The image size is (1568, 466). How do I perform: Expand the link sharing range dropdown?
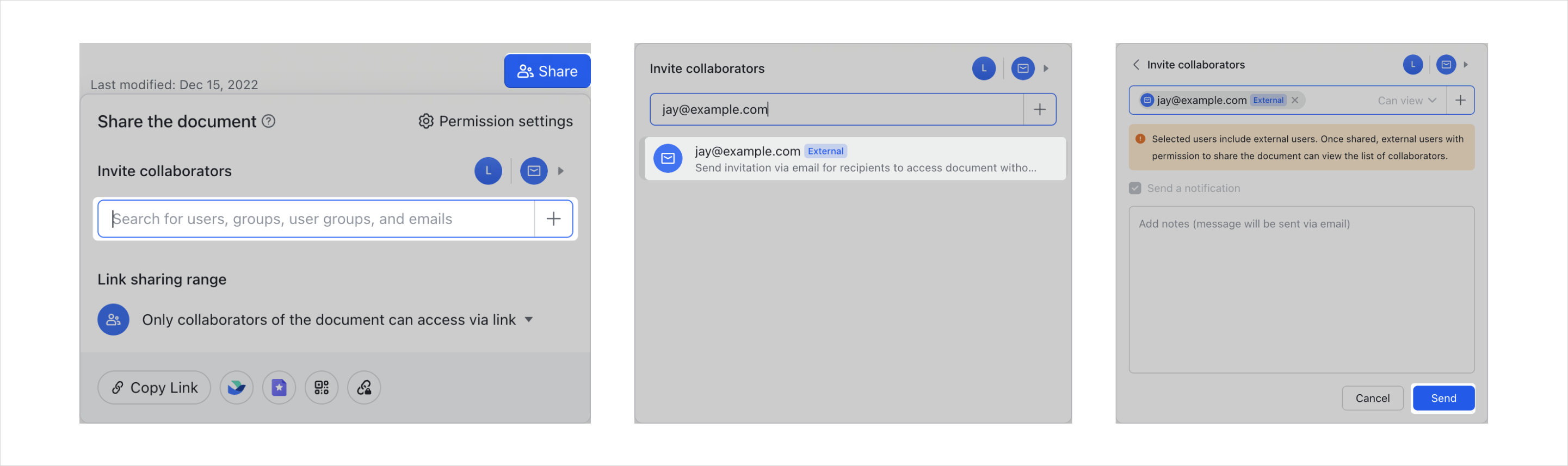pyautogui.click(x=528, y=319)
